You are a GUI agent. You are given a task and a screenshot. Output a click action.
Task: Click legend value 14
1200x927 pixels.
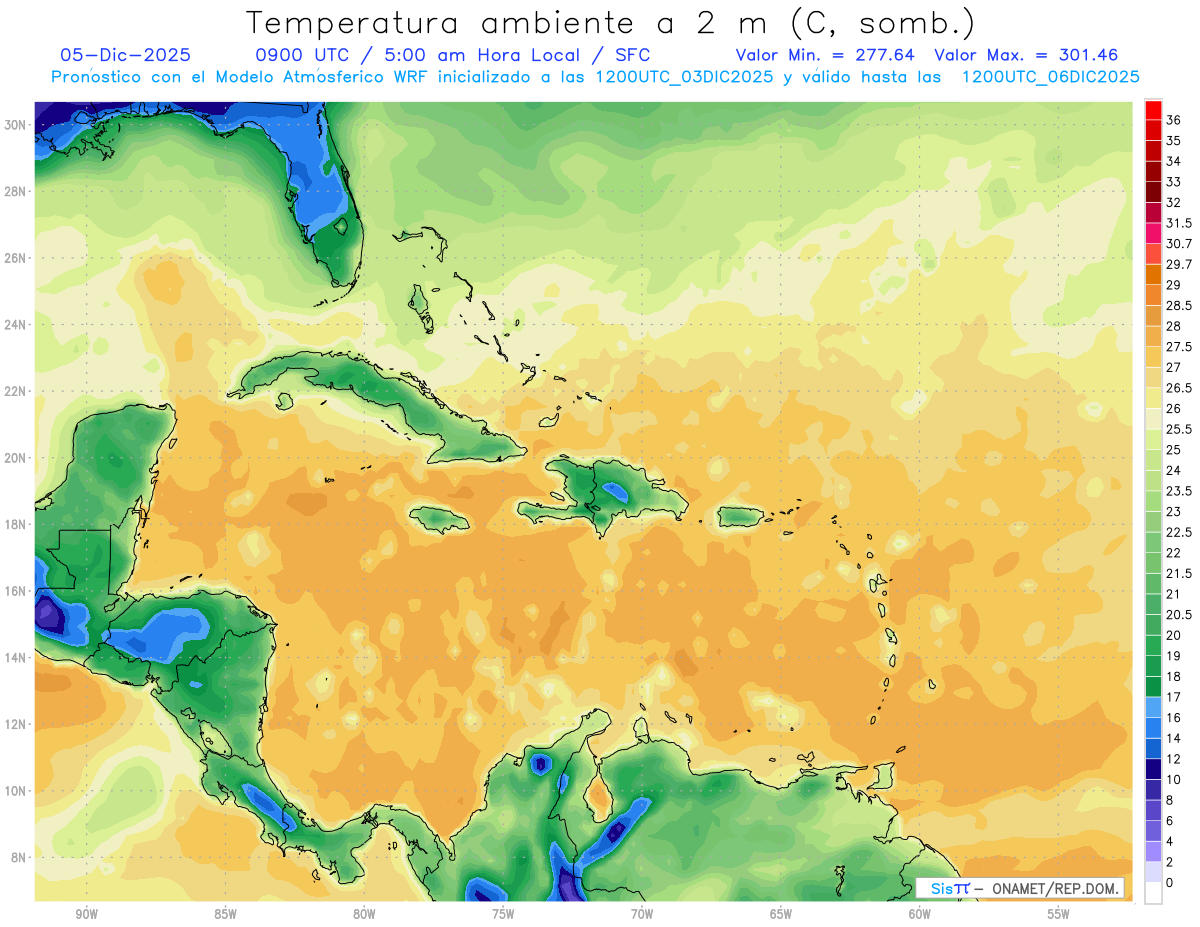pyautogui.click(x=1174, y=738)
